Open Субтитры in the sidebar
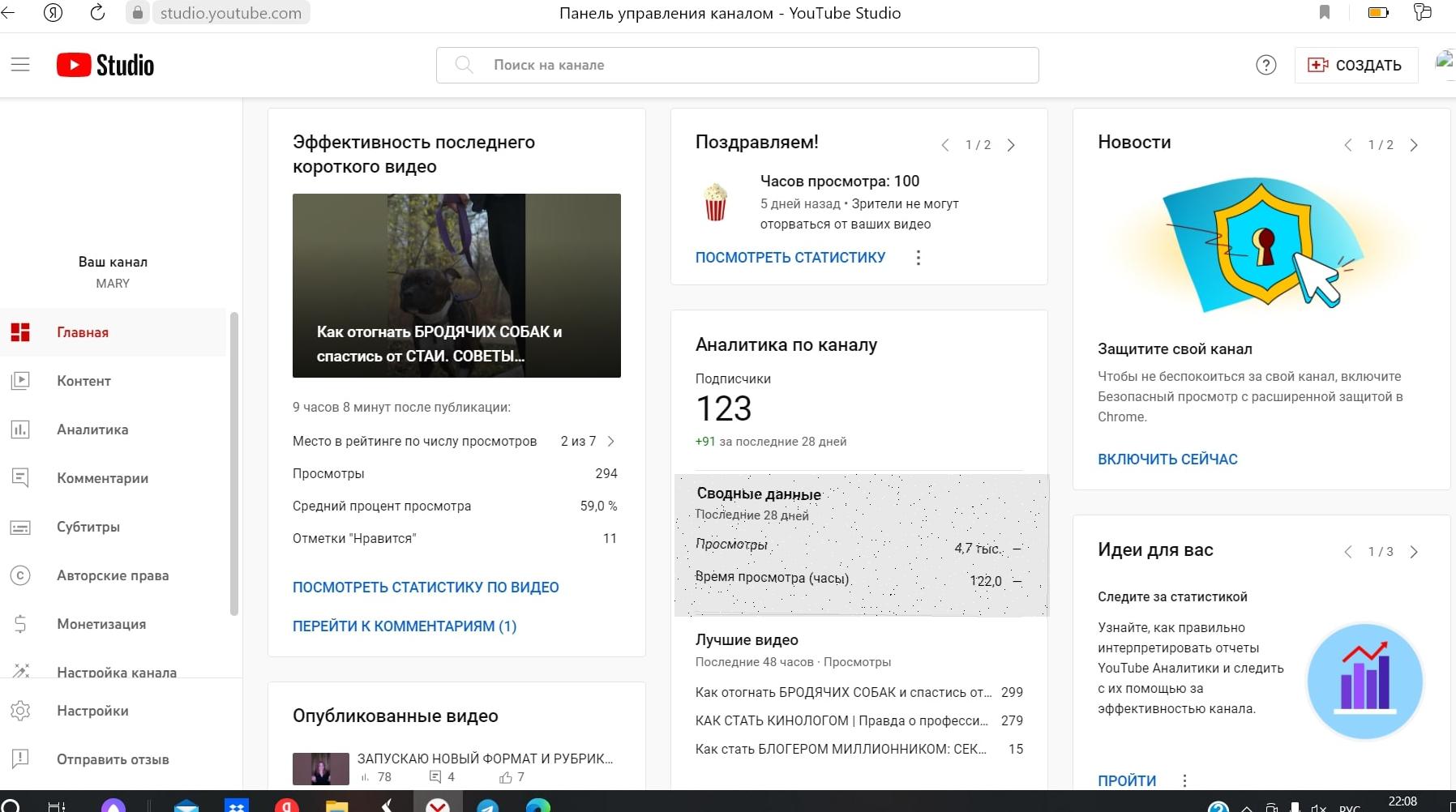This screenshot has height=812, width=1456. (113, 527)
